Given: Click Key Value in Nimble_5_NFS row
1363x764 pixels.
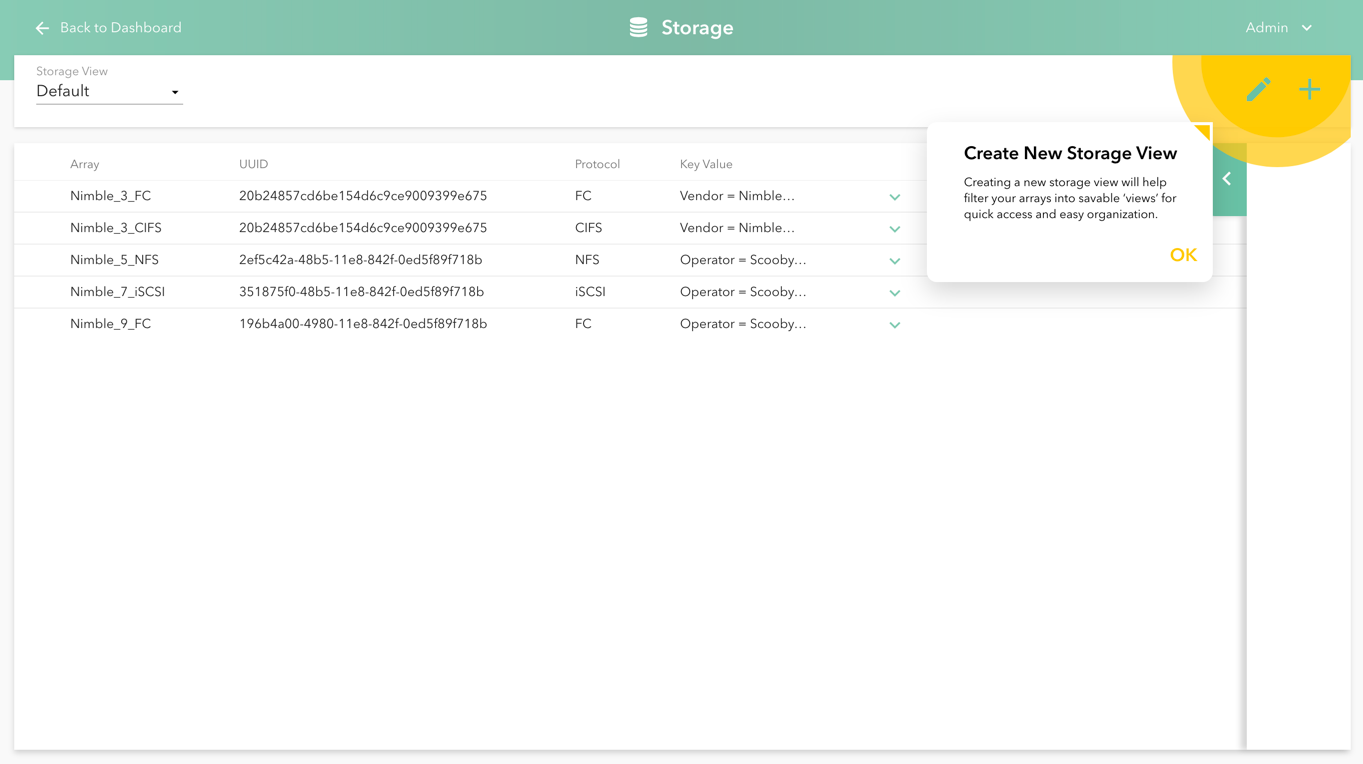Looking at the screenshot, I should pyautogui.click(x=743, y=260).
